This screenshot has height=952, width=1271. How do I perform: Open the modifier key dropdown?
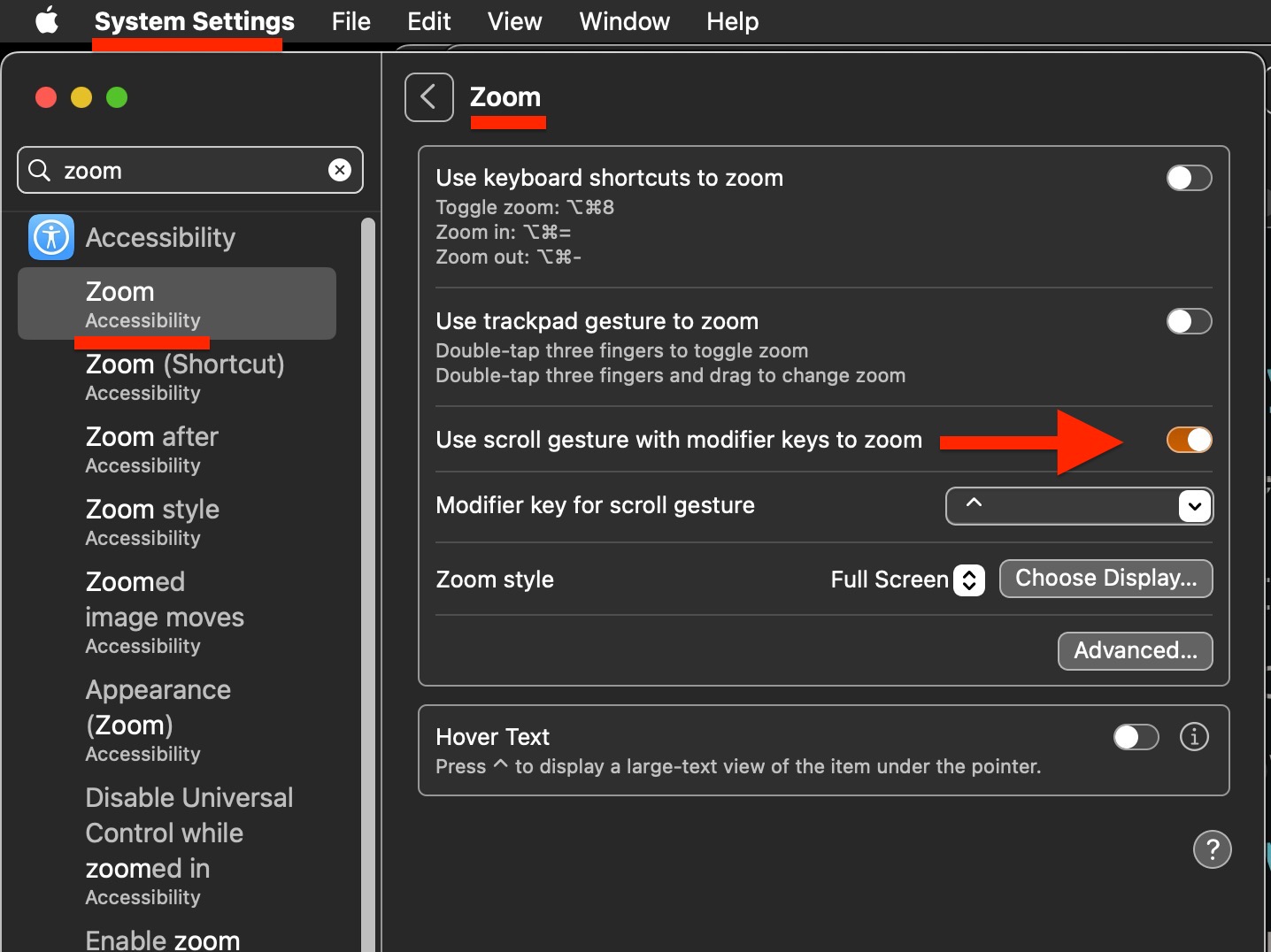(1079, 506)
